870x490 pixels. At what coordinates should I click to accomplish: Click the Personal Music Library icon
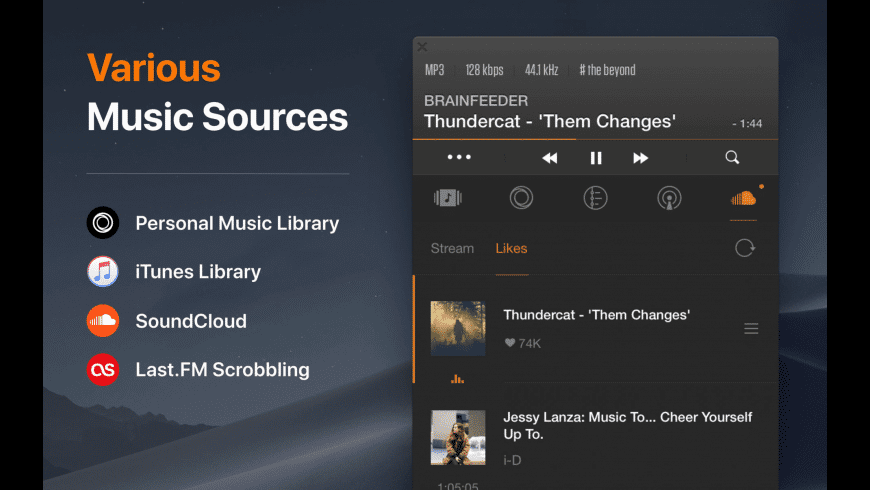103,223
